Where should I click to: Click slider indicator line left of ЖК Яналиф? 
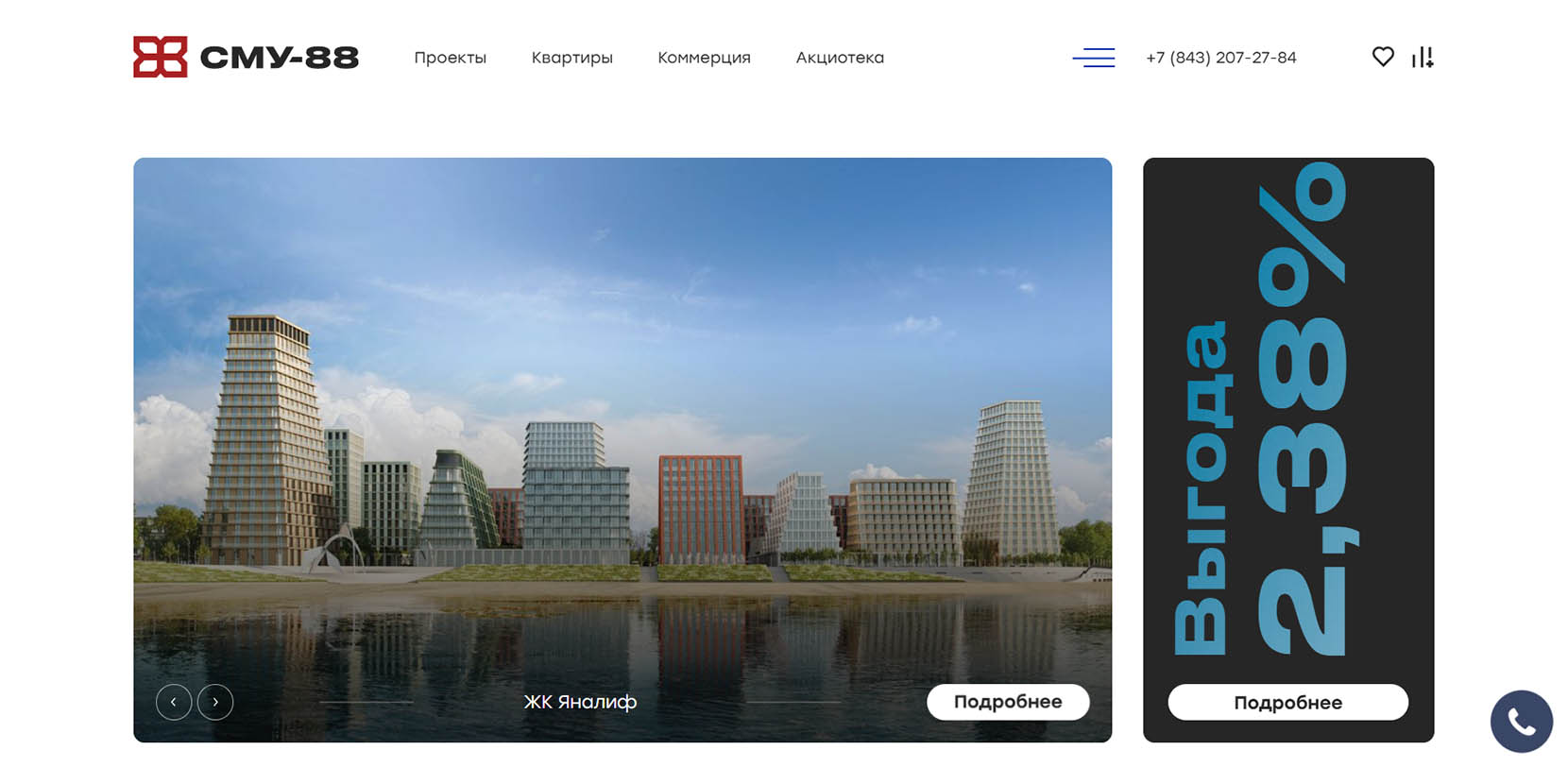coord(366,702)
